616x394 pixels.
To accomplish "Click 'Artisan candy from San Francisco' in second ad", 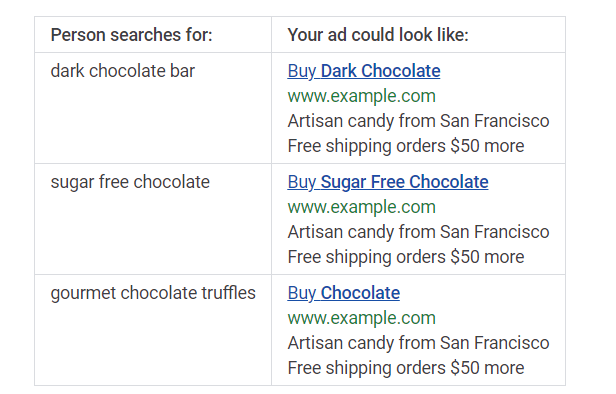I will click(x=418, y=232).
